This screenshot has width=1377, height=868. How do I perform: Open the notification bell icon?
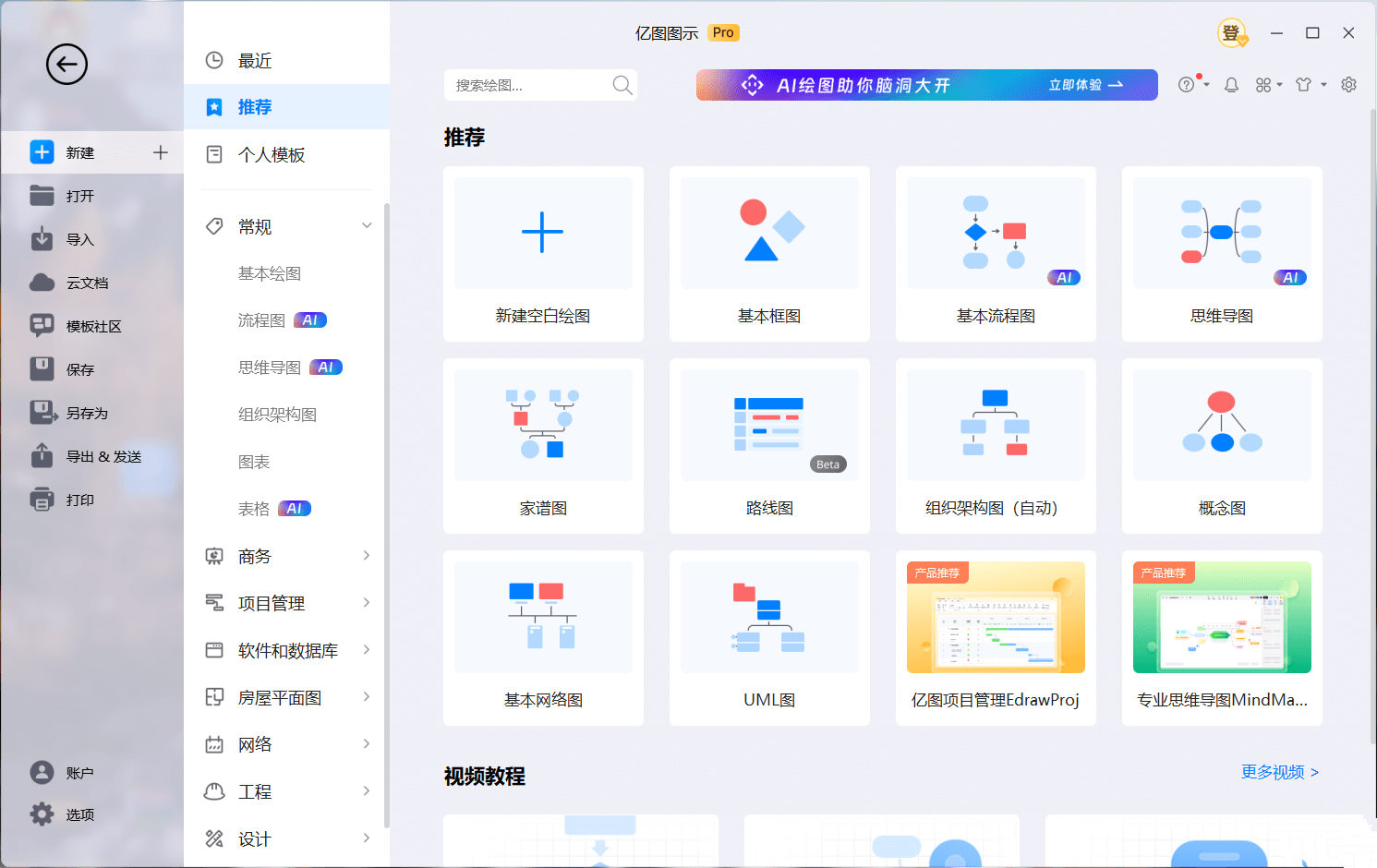(x=1231, y=85)
